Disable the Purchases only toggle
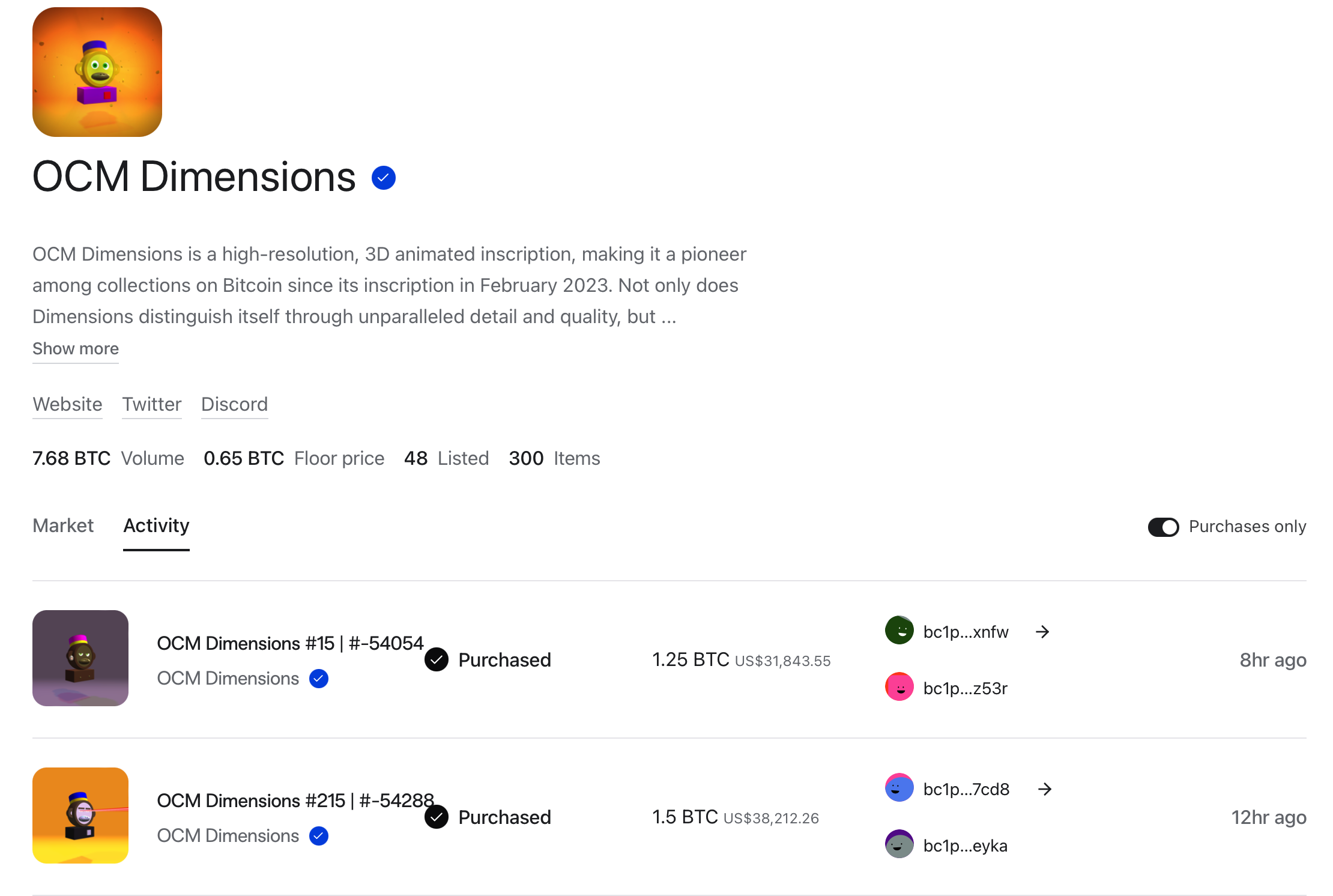The height and width of the screenshot is (896, 1333). [x=1163, y=527]
